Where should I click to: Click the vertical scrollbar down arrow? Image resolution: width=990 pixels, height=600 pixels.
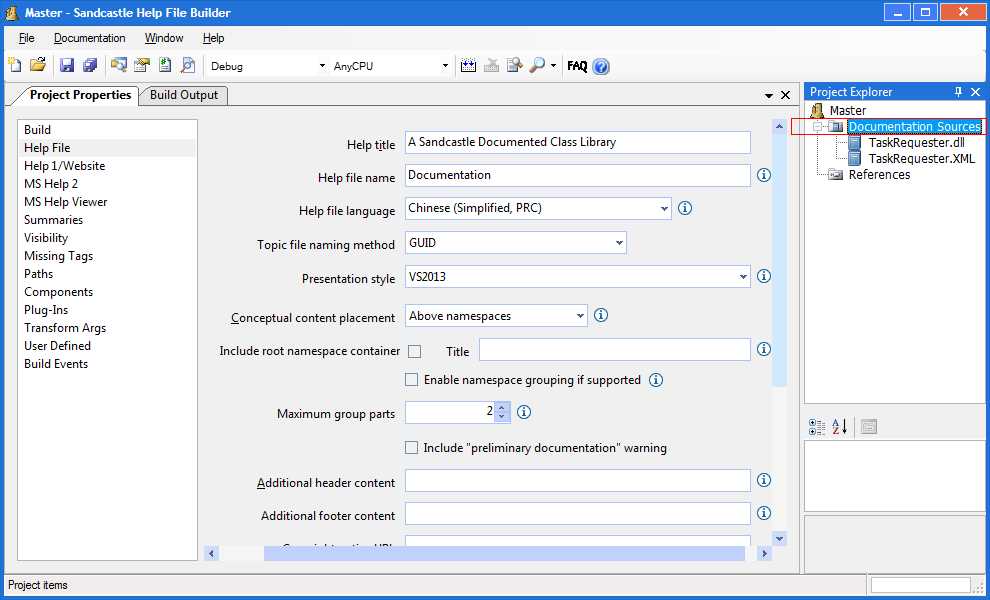coord(779,539)
